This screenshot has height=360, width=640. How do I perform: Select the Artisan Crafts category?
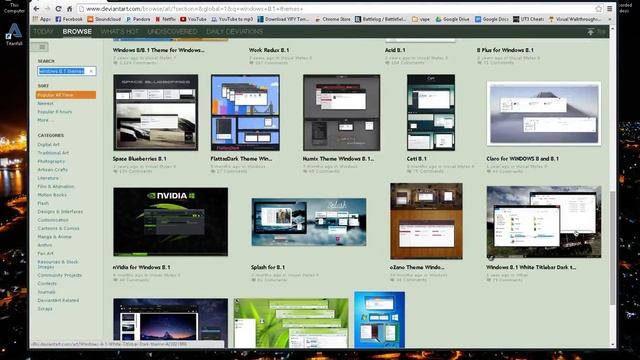click(x=53, y=169)
